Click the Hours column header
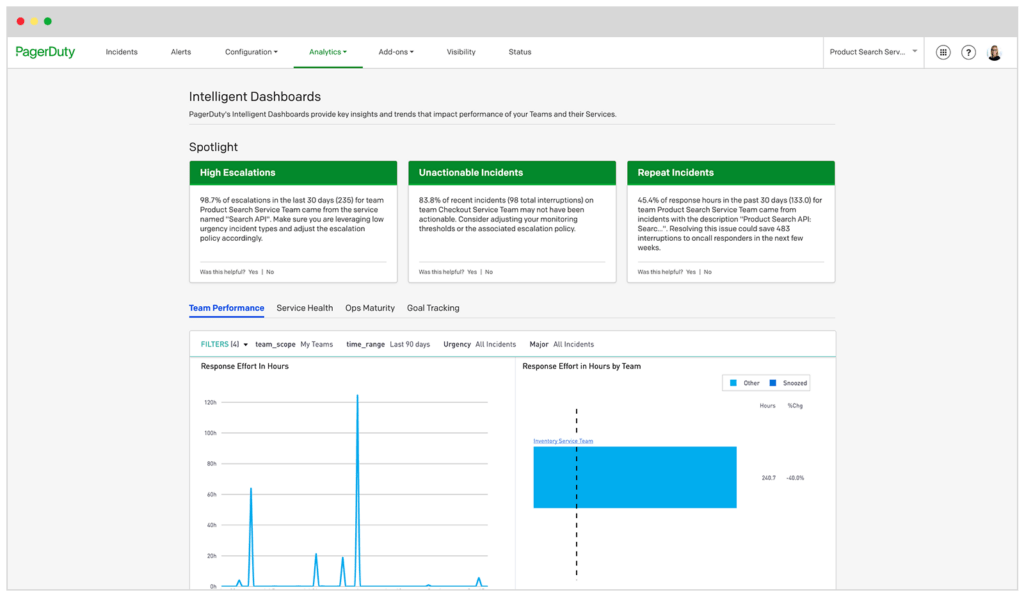 pos(767,406)
